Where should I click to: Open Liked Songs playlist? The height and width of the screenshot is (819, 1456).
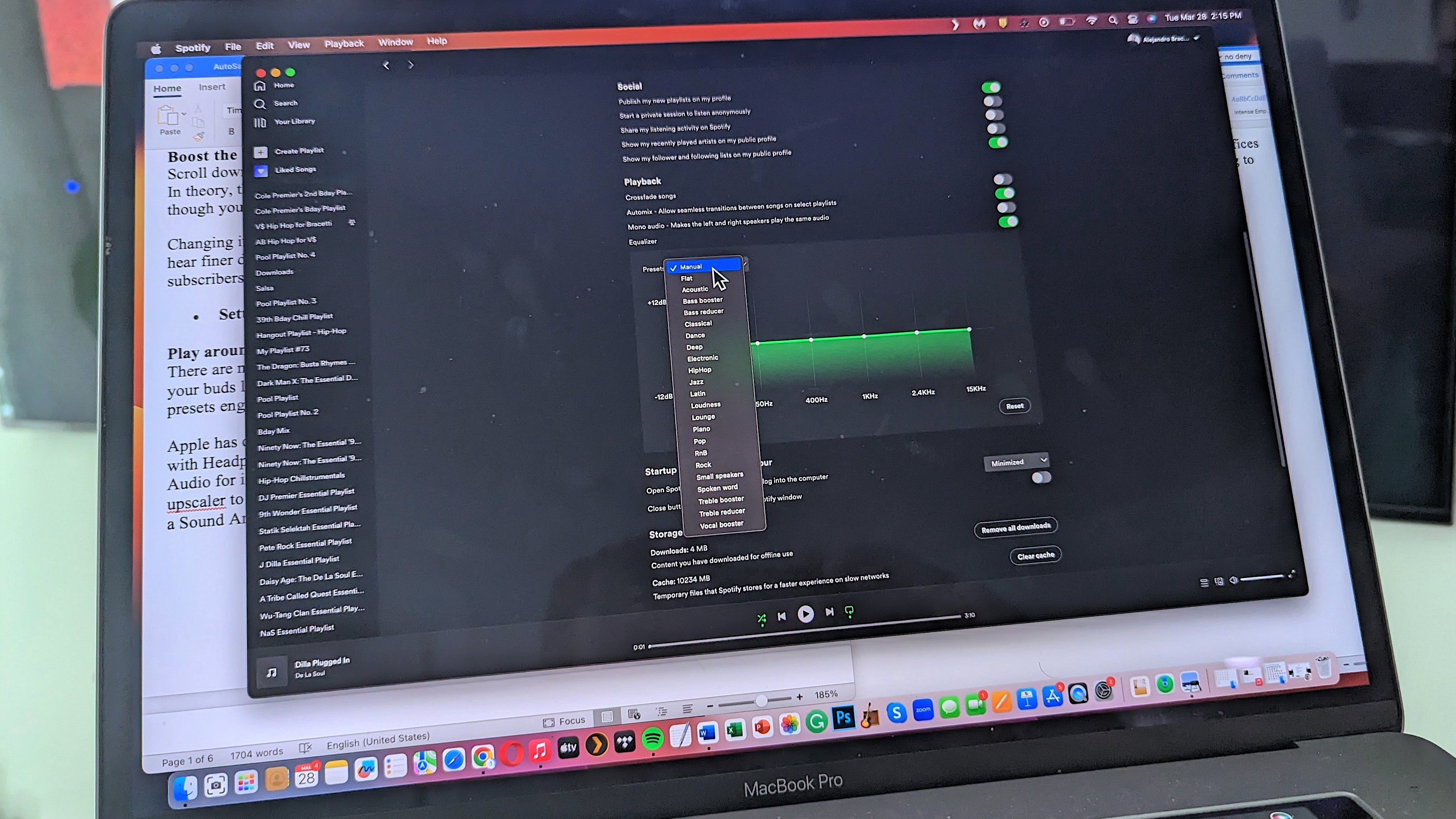click(x=295, y=169)
